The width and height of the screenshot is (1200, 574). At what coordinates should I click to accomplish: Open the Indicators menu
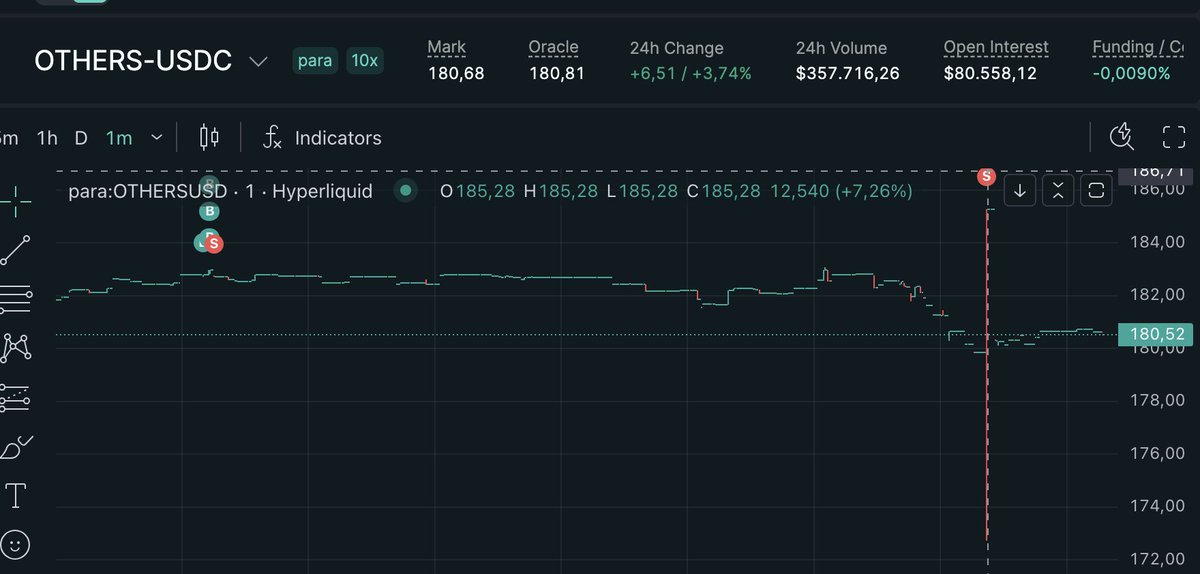(338, 138)
